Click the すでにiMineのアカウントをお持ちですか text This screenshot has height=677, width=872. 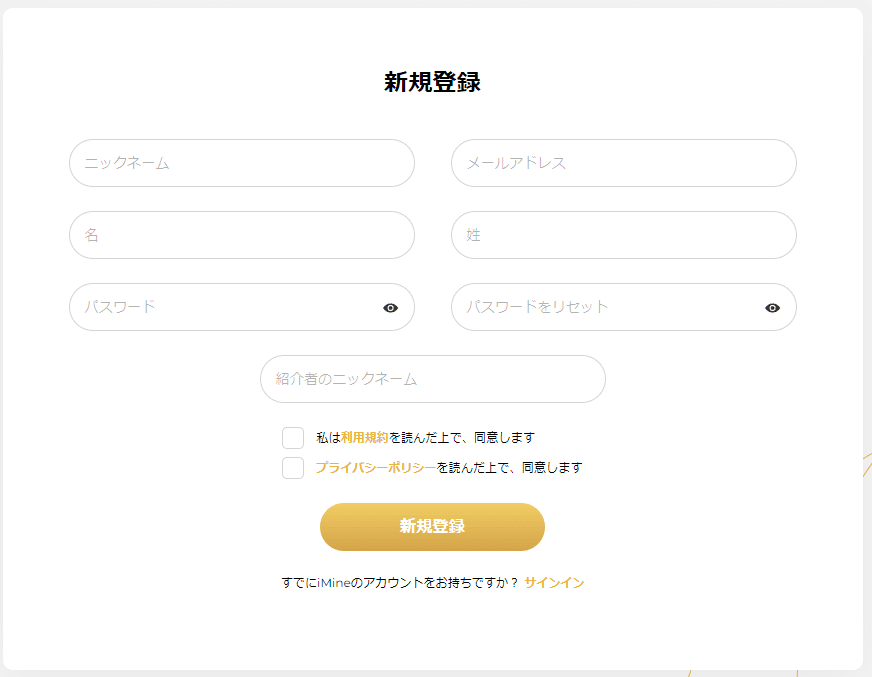tap(399, 583)
